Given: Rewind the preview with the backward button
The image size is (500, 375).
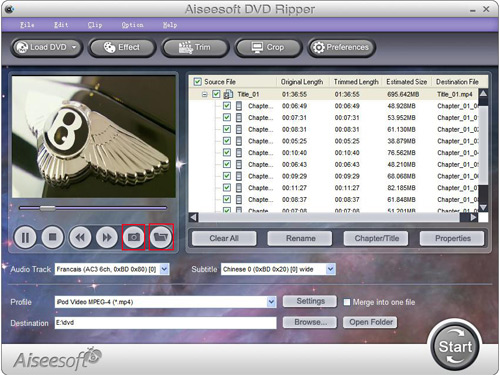Looking at the screenshot, I should pos(80,237).
